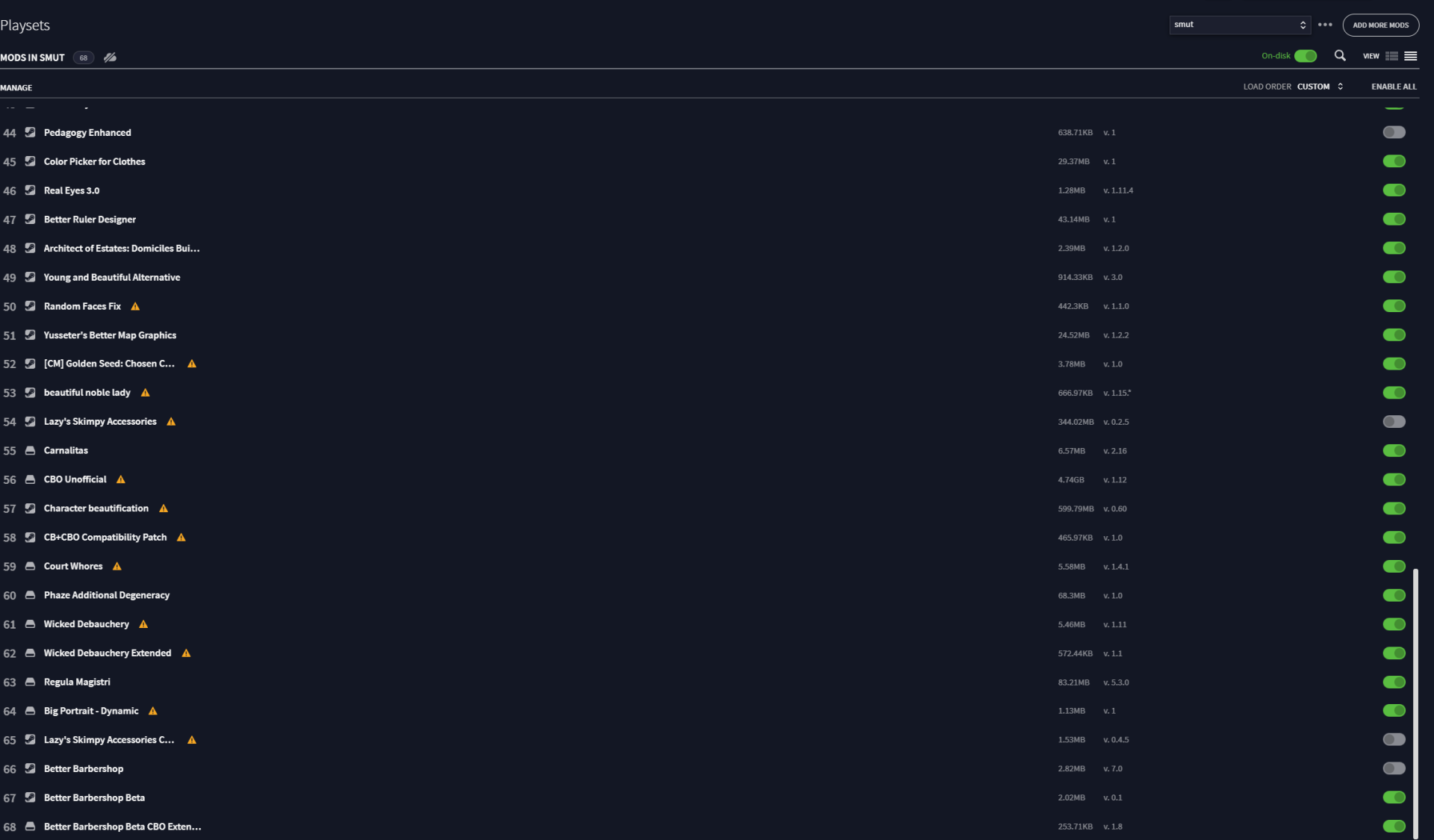Click warning icon beside Court Whores

click(x=117, y=566)
